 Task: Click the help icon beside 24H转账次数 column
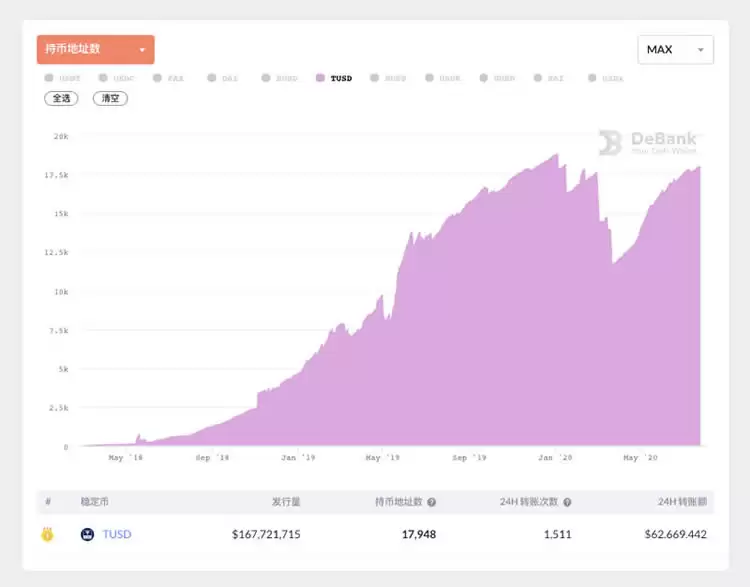tap(567, 502)
